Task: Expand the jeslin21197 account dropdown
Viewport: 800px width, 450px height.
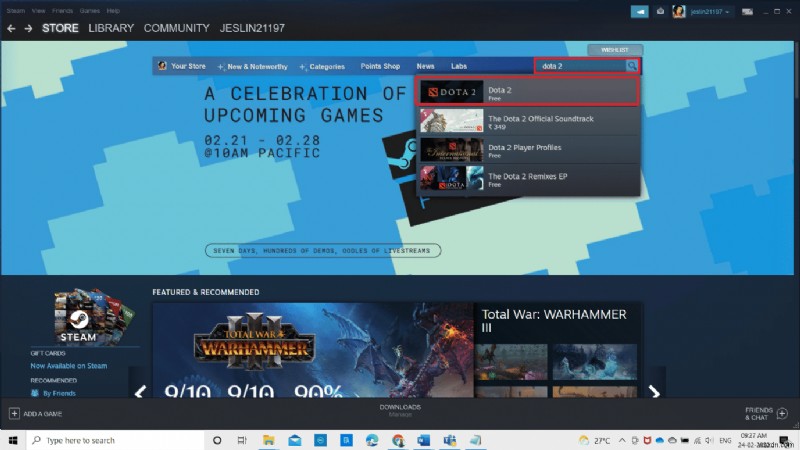Action: point(709,11)
